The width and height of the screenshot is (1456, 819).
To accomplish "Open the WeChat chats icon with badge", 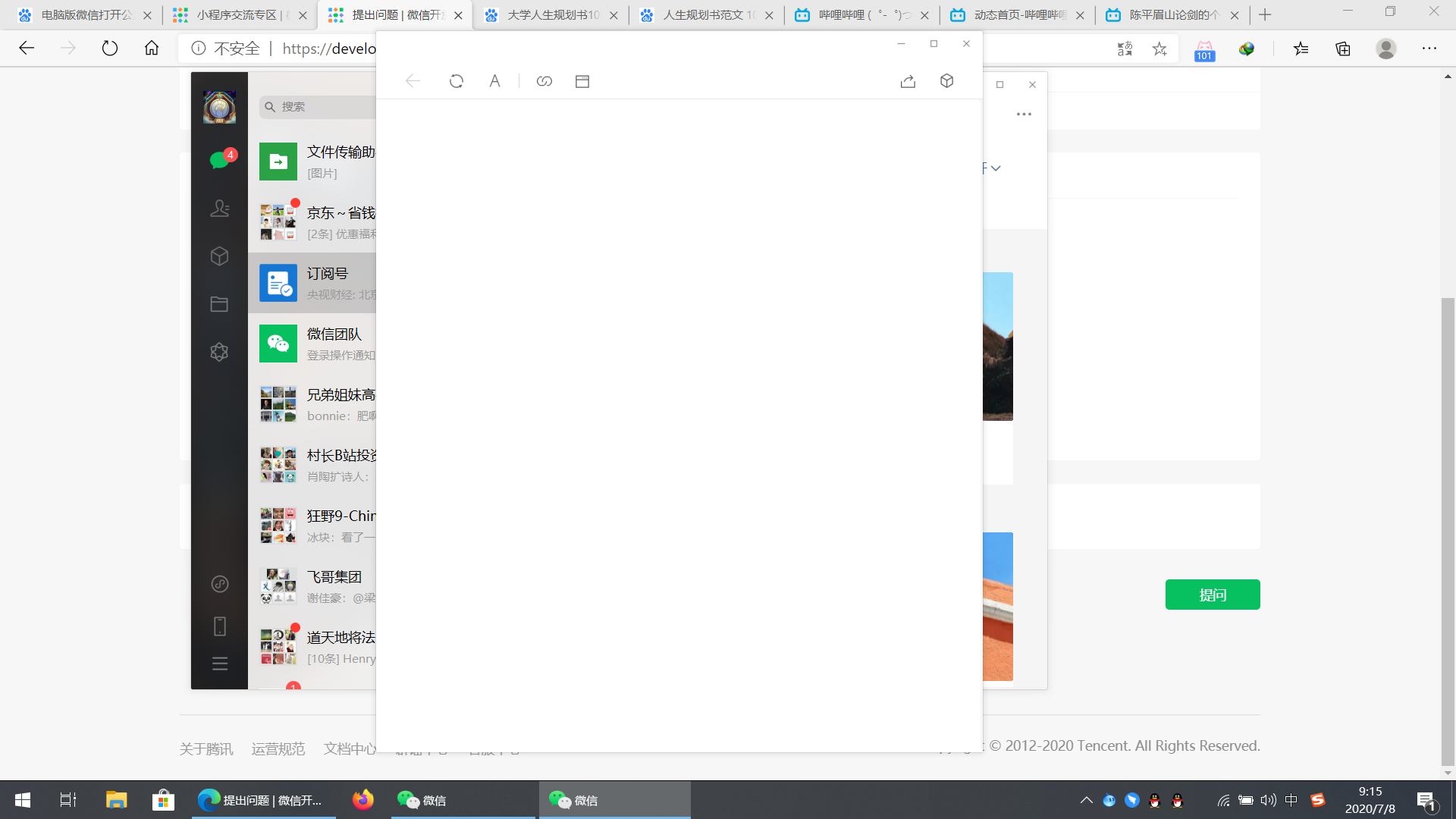I will click(x=219, y=160).
